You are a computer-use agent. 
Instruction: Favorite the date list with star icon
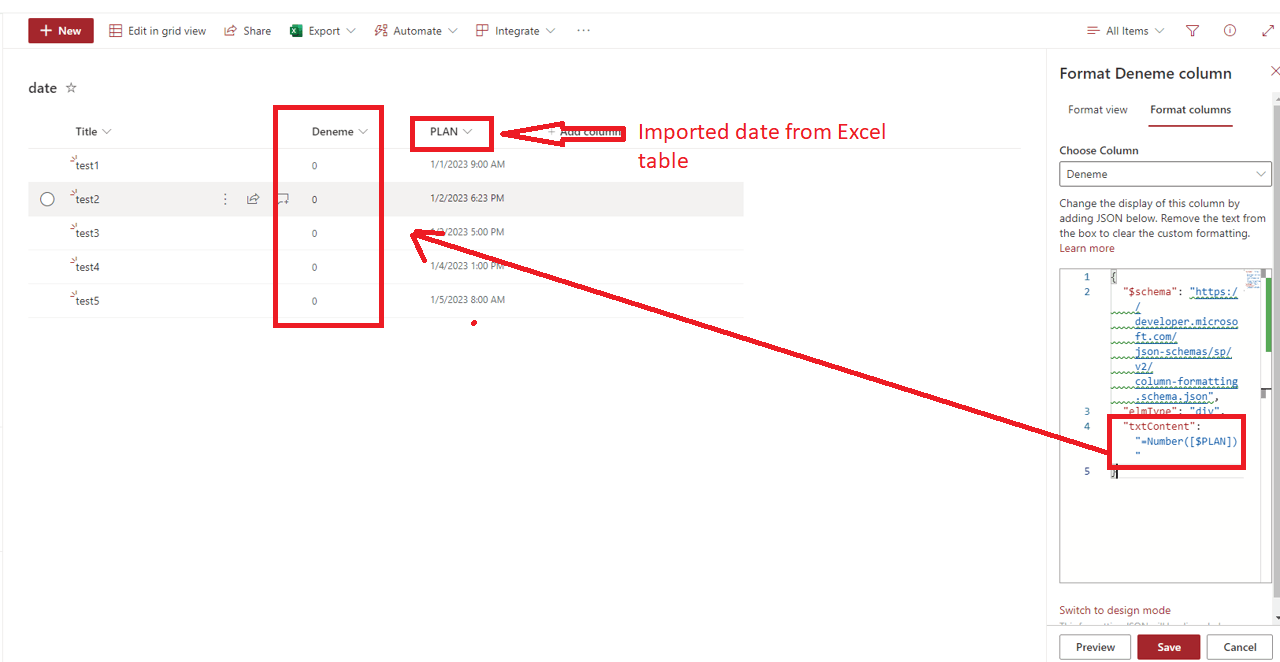tap(71, 88)
